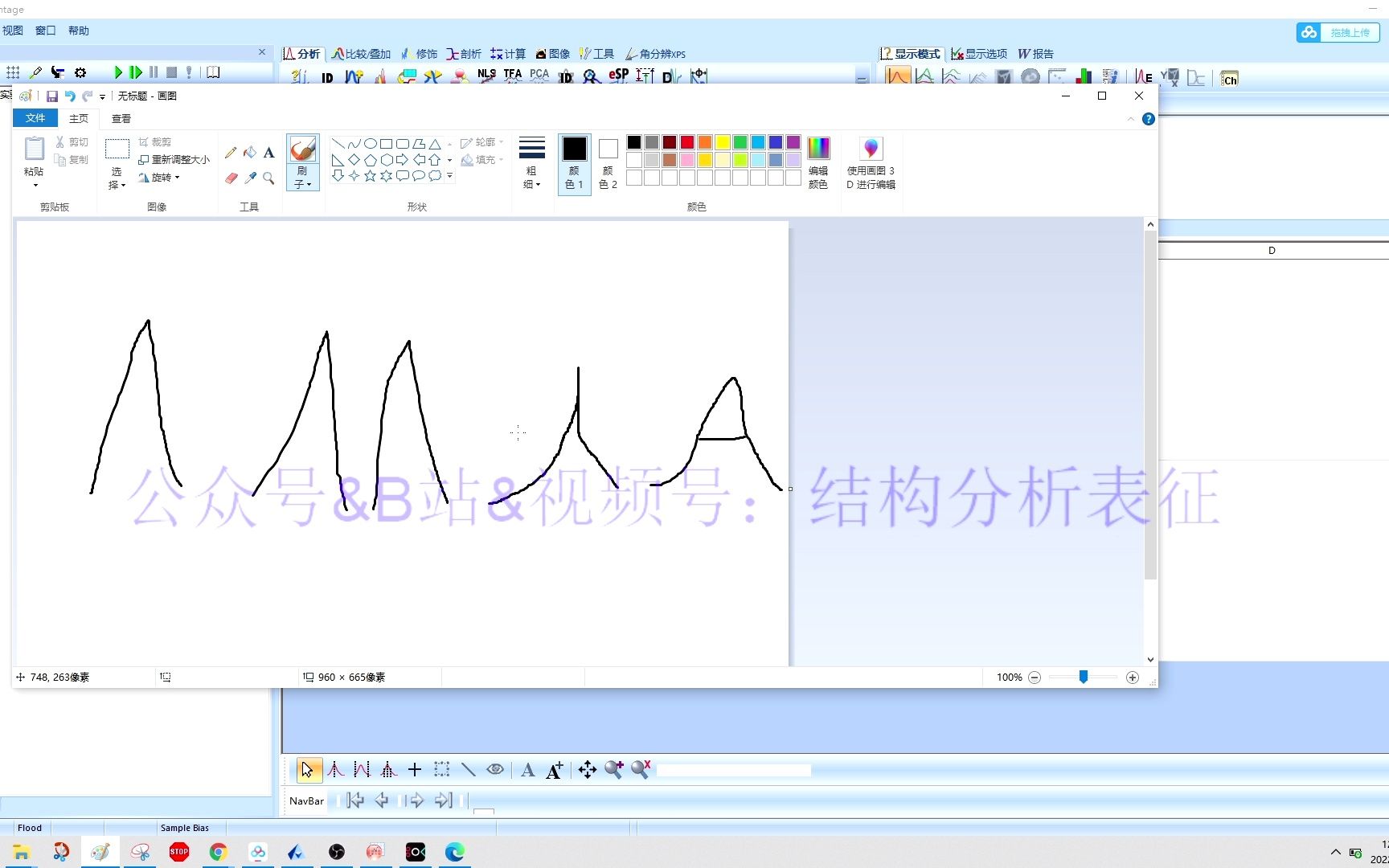Click the Redo arrow in Paint
Screen dimensions: 1389x868
point(88,96)
